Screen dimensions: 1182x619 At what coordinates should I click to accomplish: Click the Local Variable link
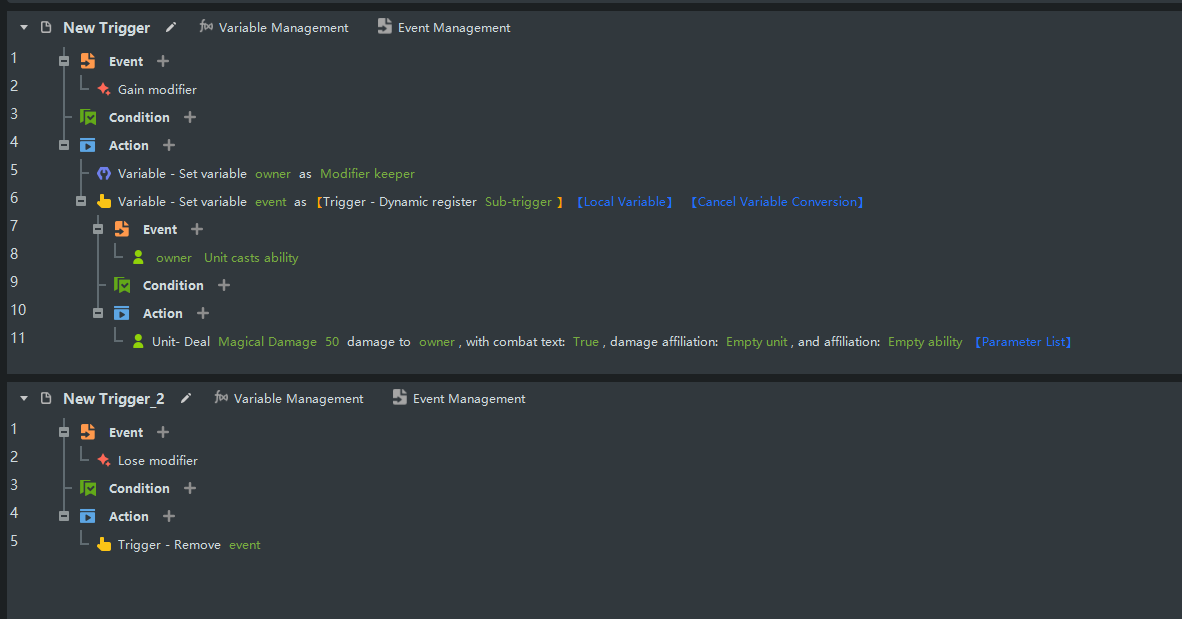625,202
